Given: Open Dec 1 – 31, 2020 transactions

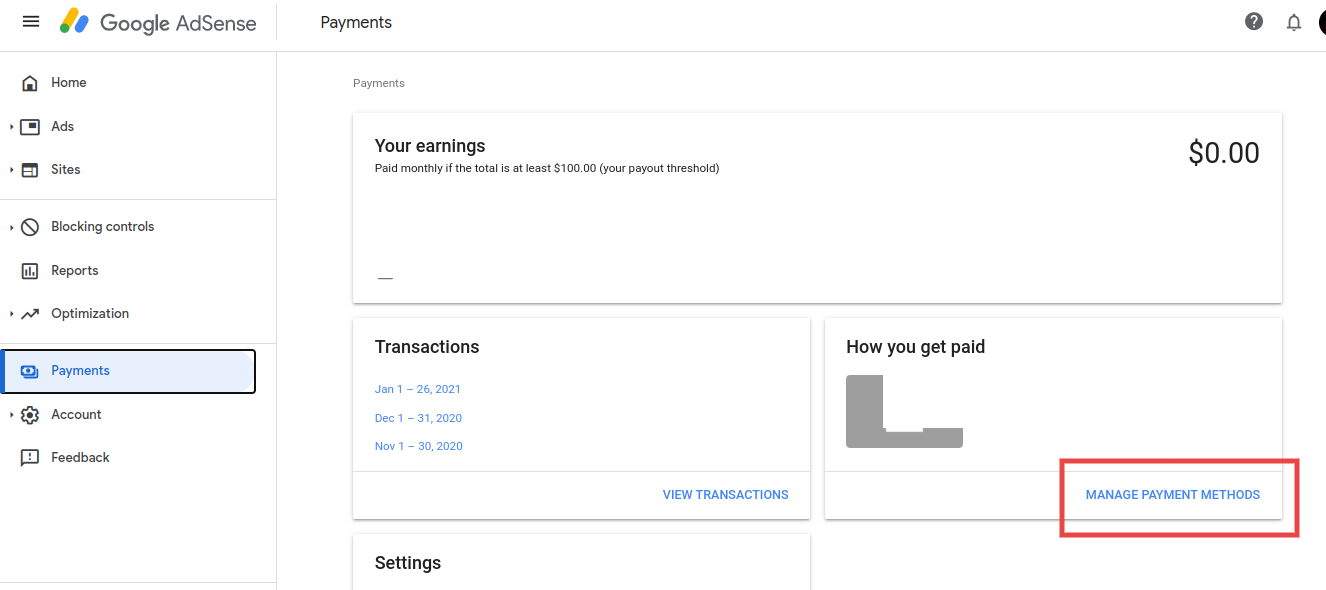Looking at the screenshot, I should coord(418,418).
